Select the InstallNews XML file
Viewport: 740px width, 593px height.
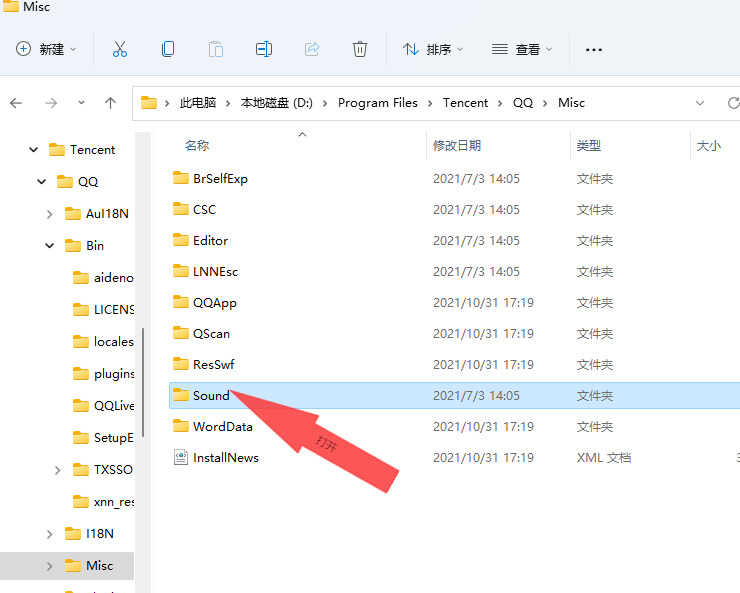point(226,458)
